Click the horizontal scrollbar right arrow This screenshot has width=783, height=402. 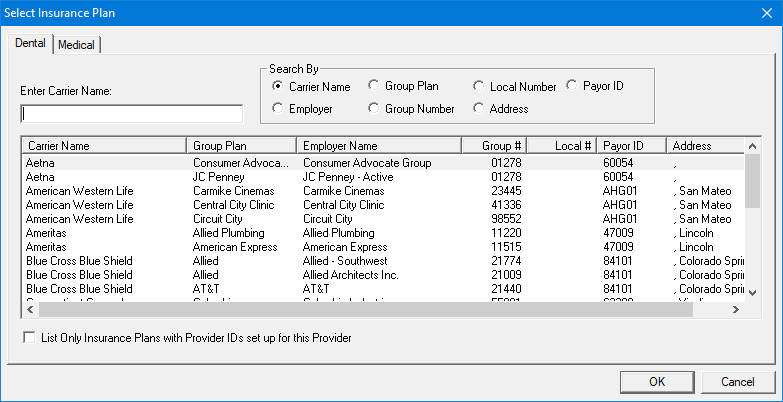[736, 310]
